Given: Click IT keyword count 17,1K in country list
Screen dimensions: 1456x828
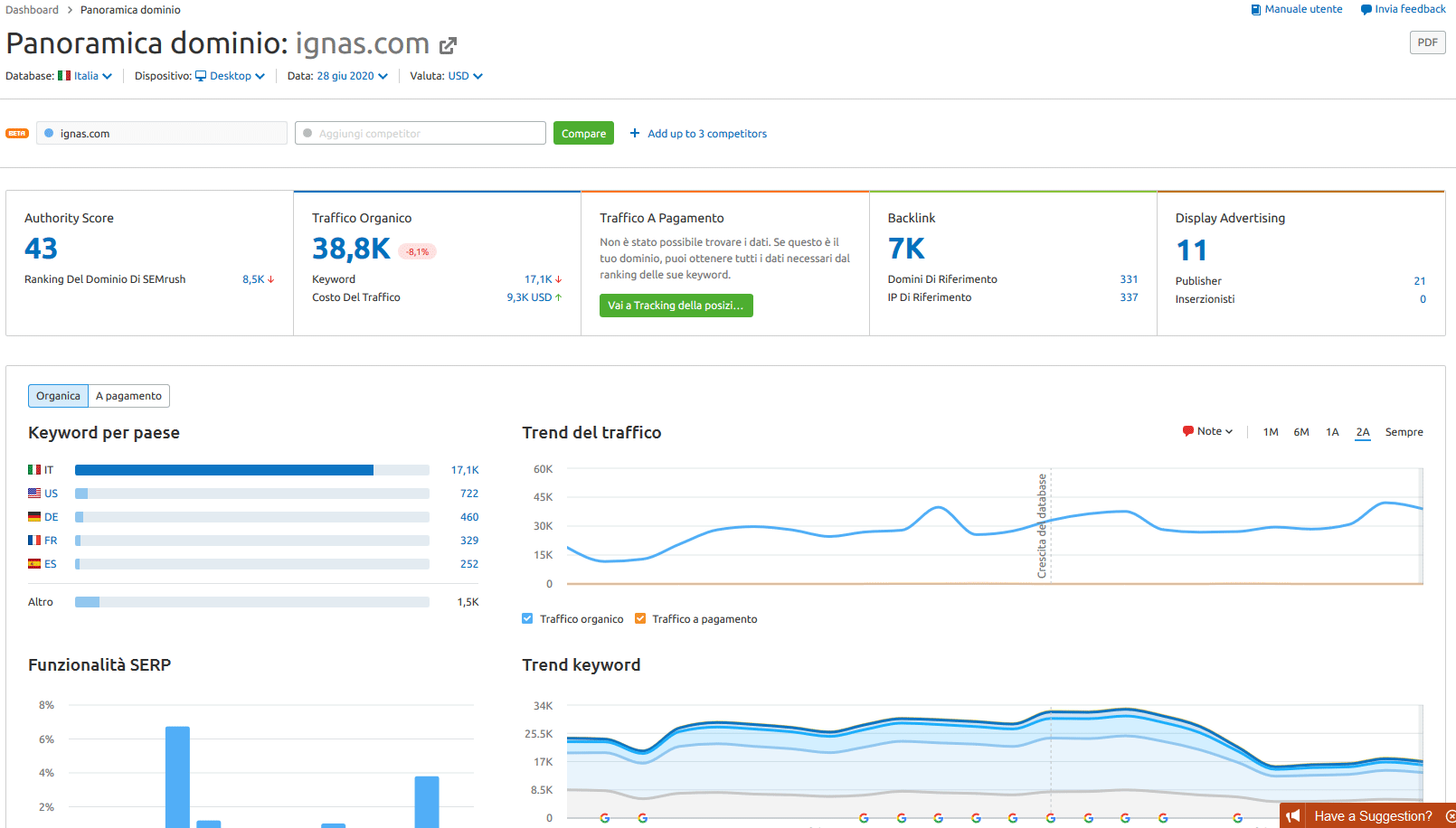Looking at the screenshot, I should coord(465,470).
